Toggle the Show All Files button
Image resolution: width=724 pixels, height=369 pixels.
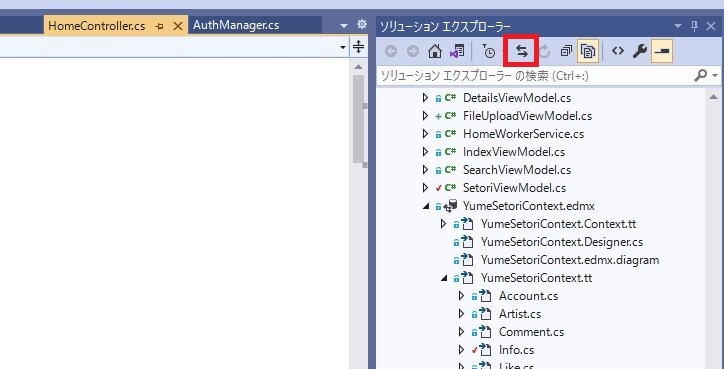pyautogui.click(x=588, y=51)
